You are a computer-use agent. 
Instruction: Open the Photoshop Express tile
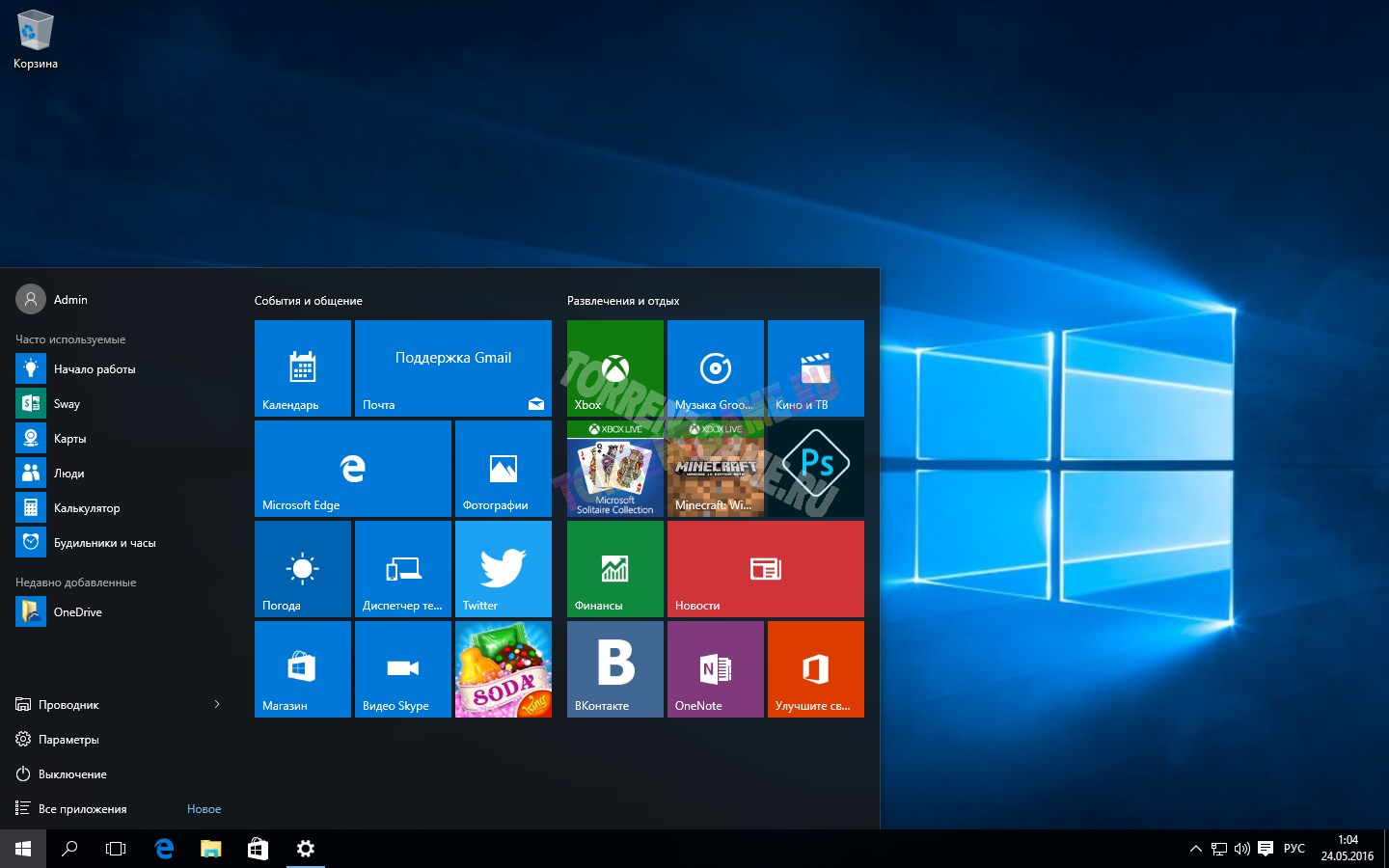tap(815, 469)
